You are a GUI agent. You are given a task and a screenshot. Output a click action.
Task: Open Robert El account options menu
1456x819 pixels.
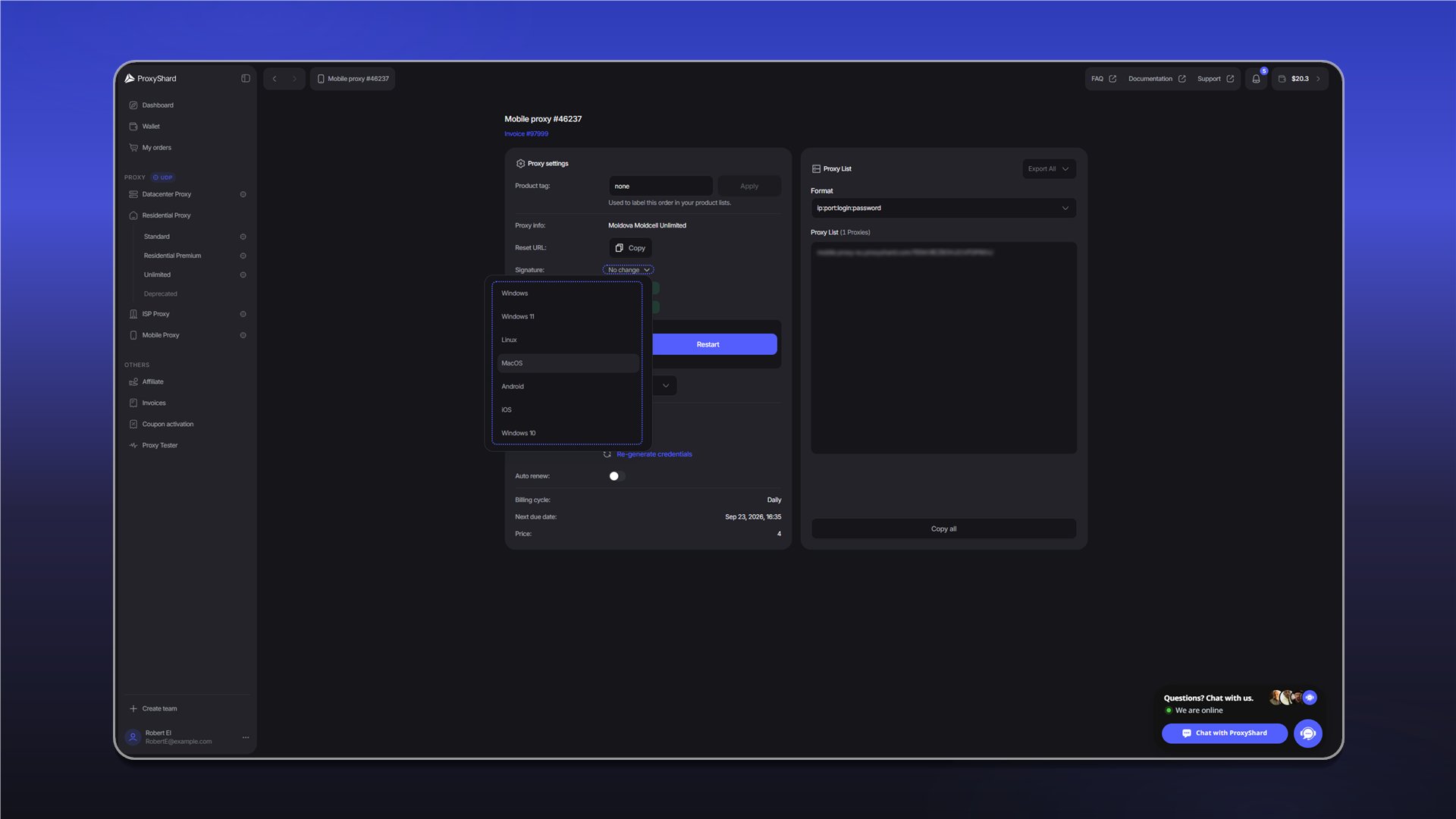point(246,737)
